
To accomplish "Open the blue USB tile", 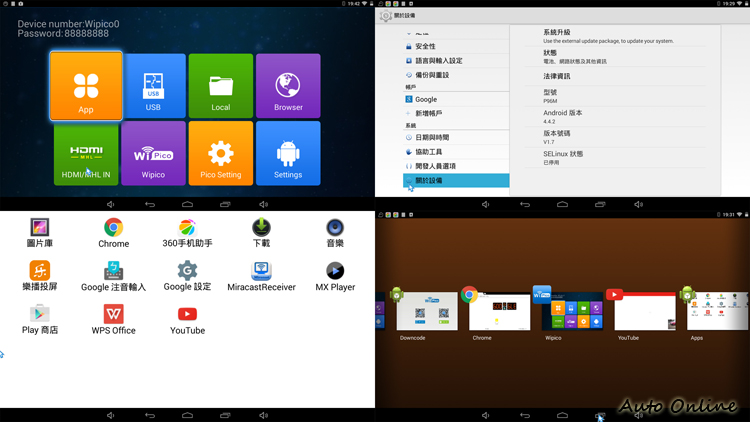I will point(153,87).
